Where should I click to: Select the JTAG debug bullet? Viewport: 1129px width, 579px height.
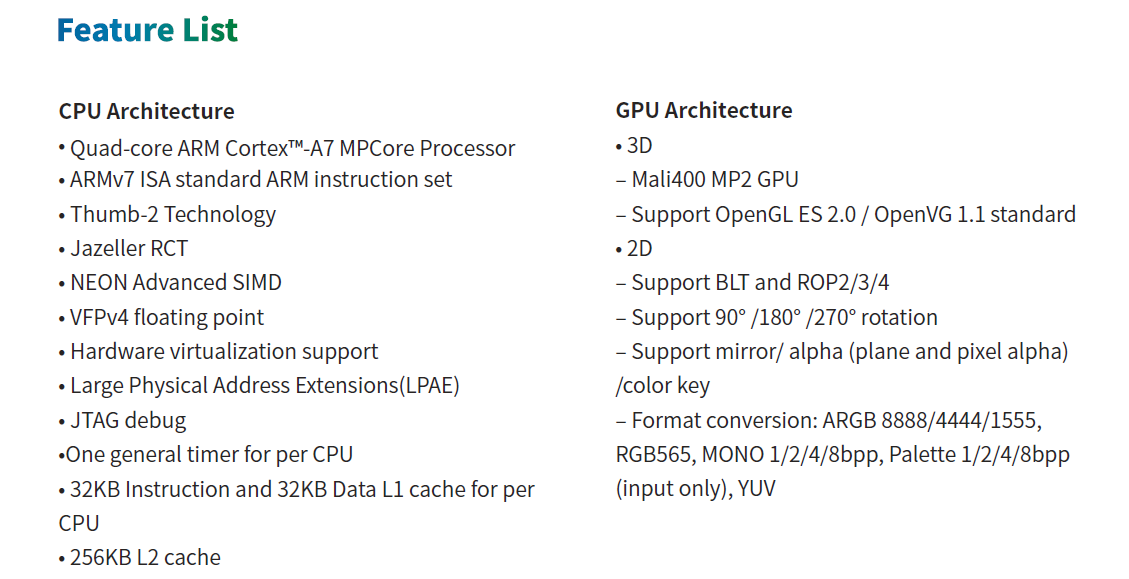(x=127, y=421)
